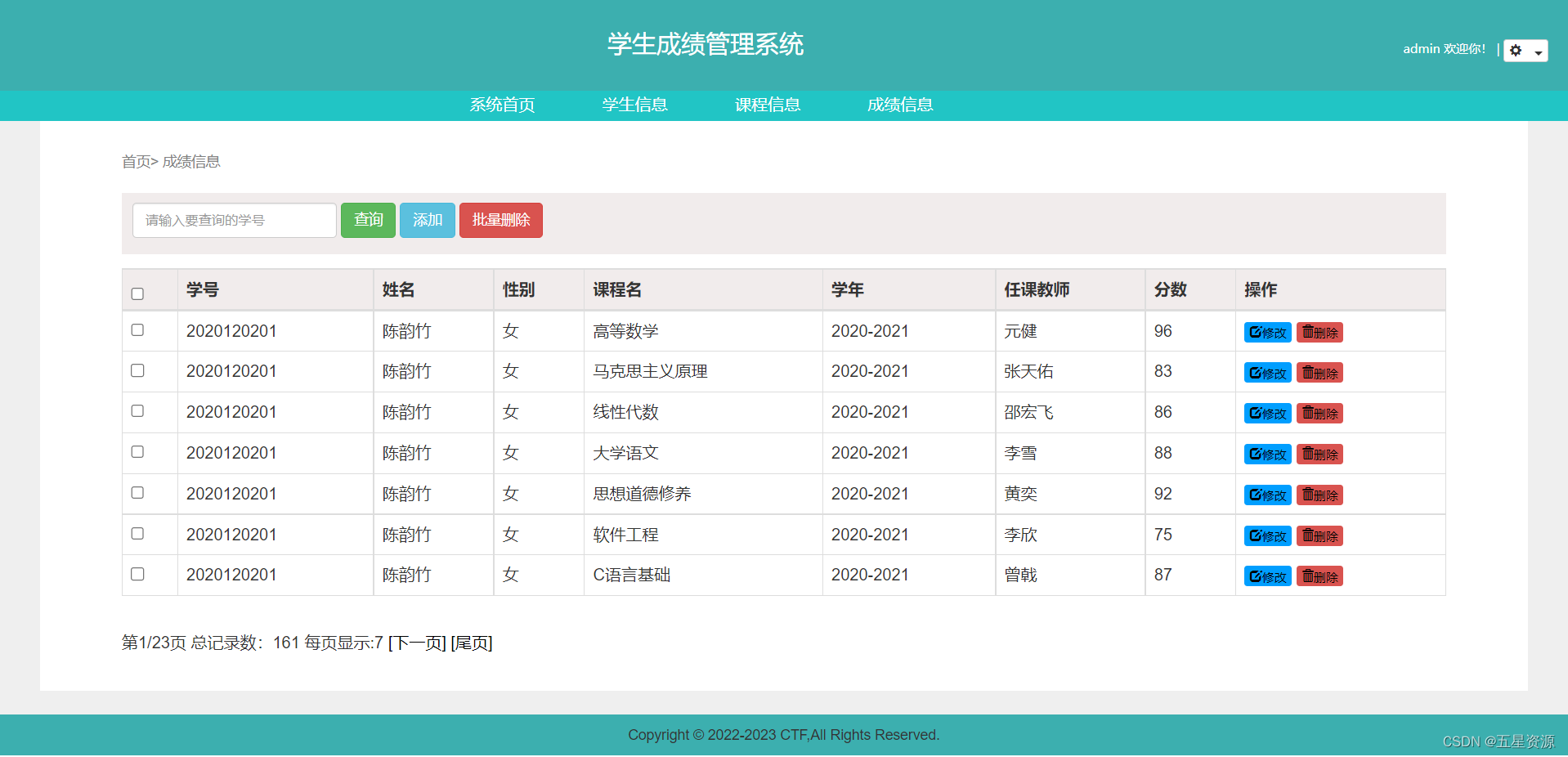Click the score value 83
The image size is (1568, 757).
(x=1163, y=372)
